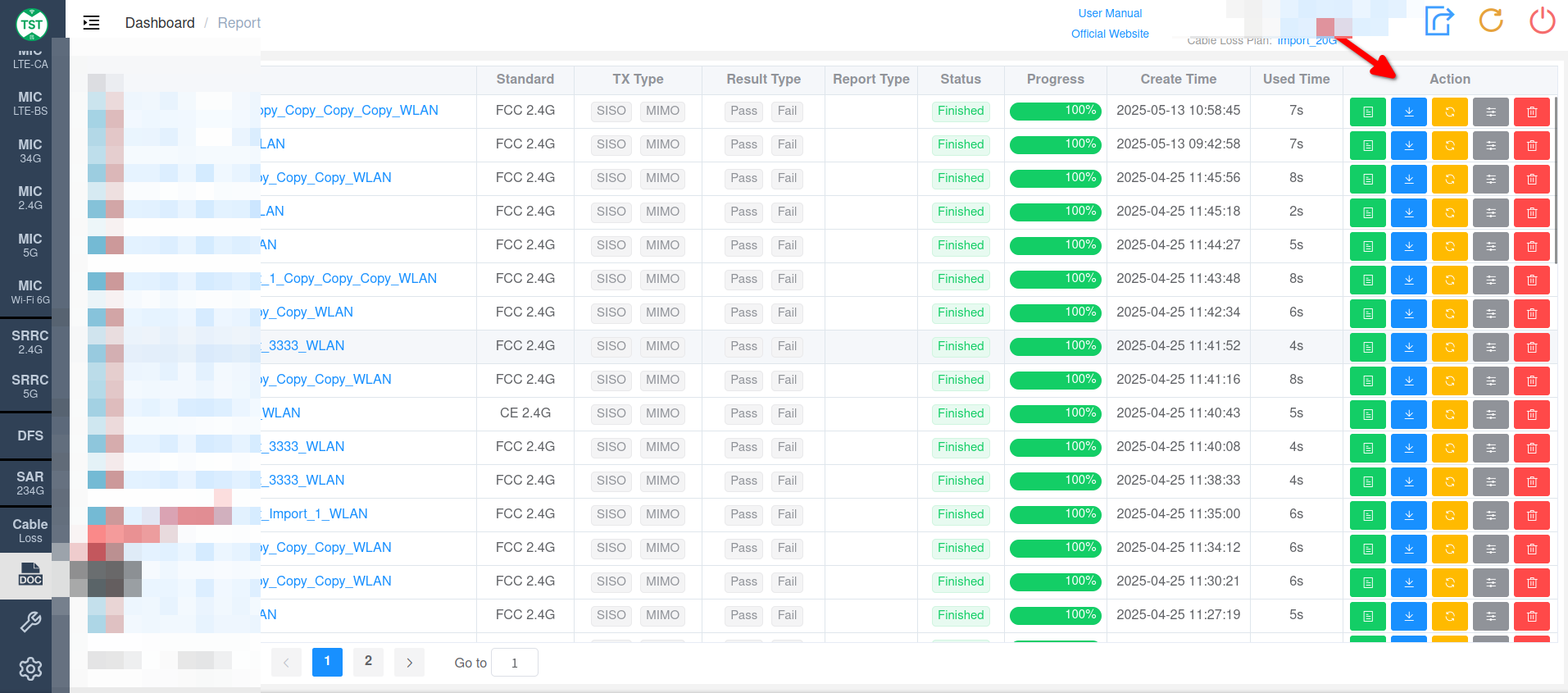1568x693 pixels.
Task: Download report for row created 2025-05-13 10:58:45
Action: tap(1408, 112)
